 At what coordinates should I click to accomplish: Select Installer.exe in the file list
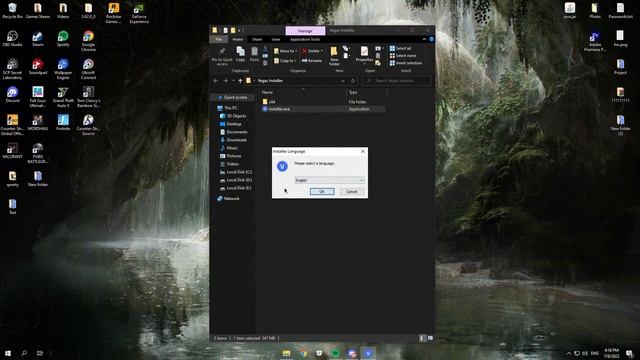pos(279,109)
